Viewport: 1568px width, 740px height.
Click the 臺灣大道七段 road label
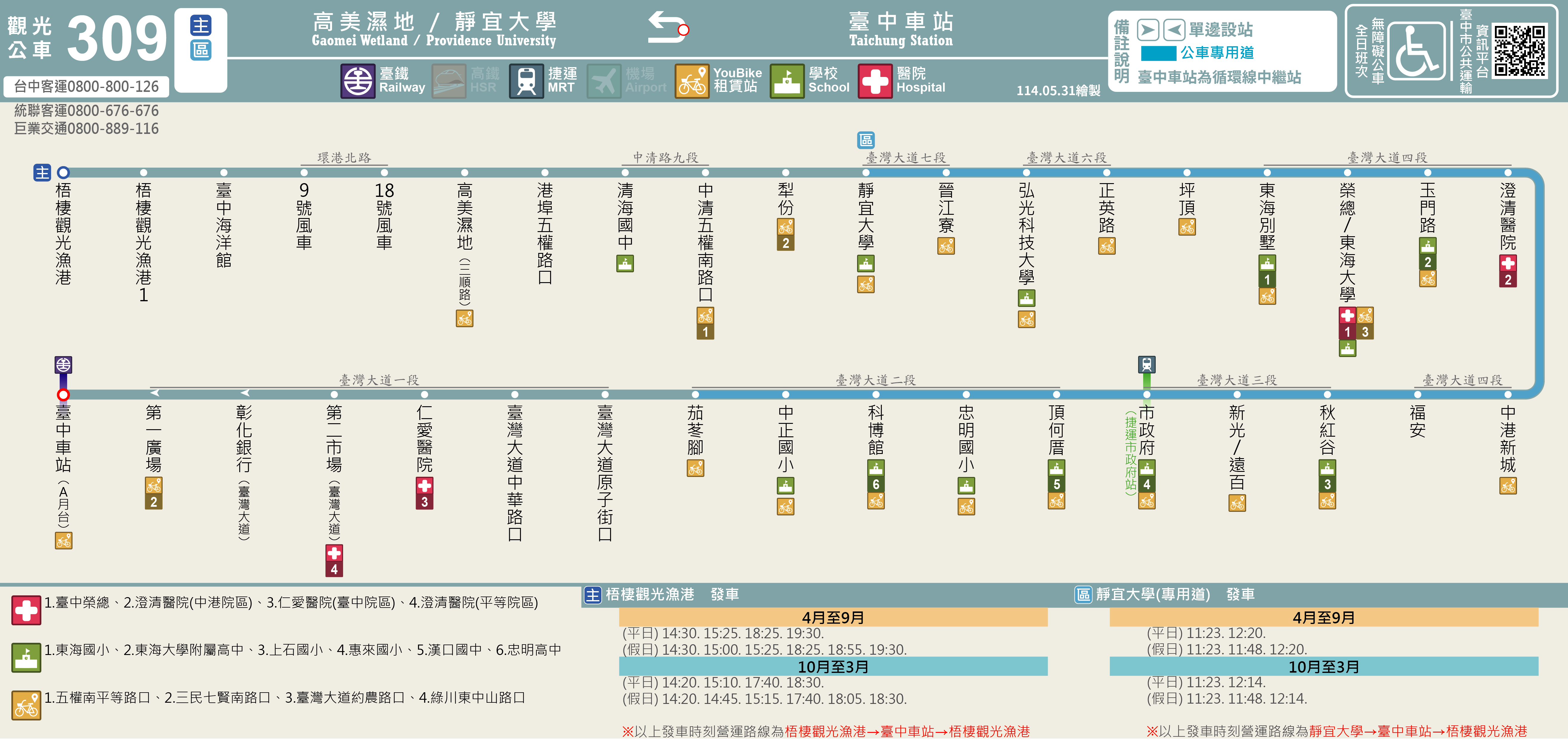pos(906,157)
